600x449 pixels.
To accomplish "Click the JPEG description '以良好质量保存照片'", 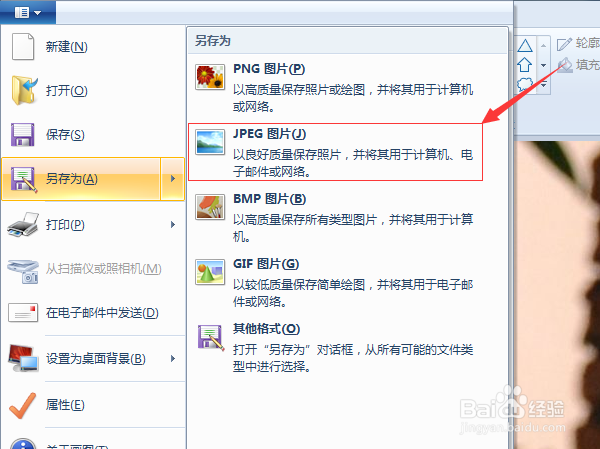I will (287, 155).
